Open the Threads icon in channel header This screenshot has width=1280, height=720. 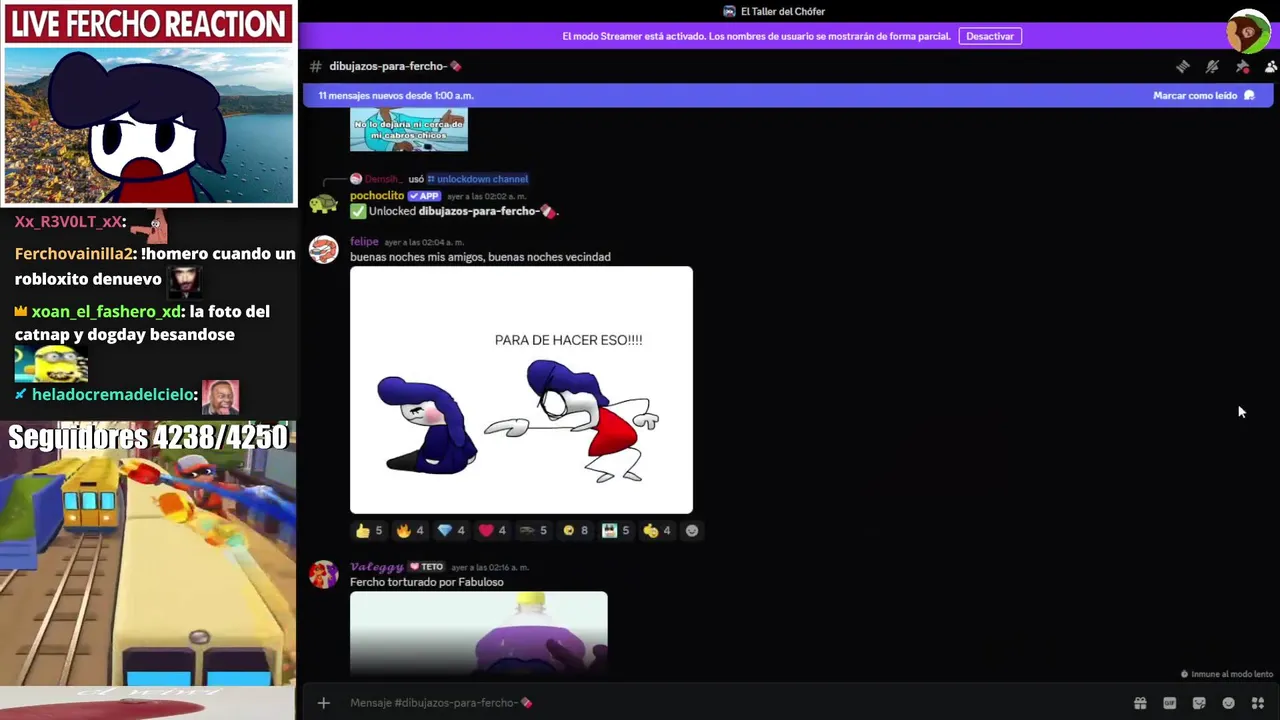1182,66
